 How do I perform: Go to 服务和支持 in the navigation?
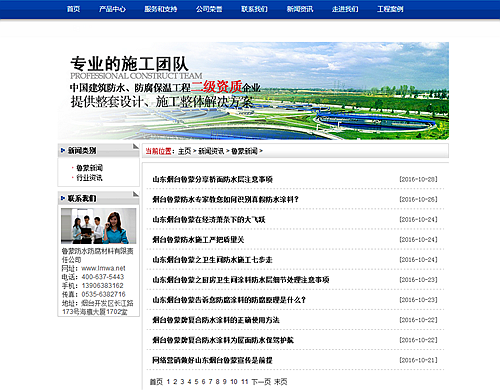[161, 9]
